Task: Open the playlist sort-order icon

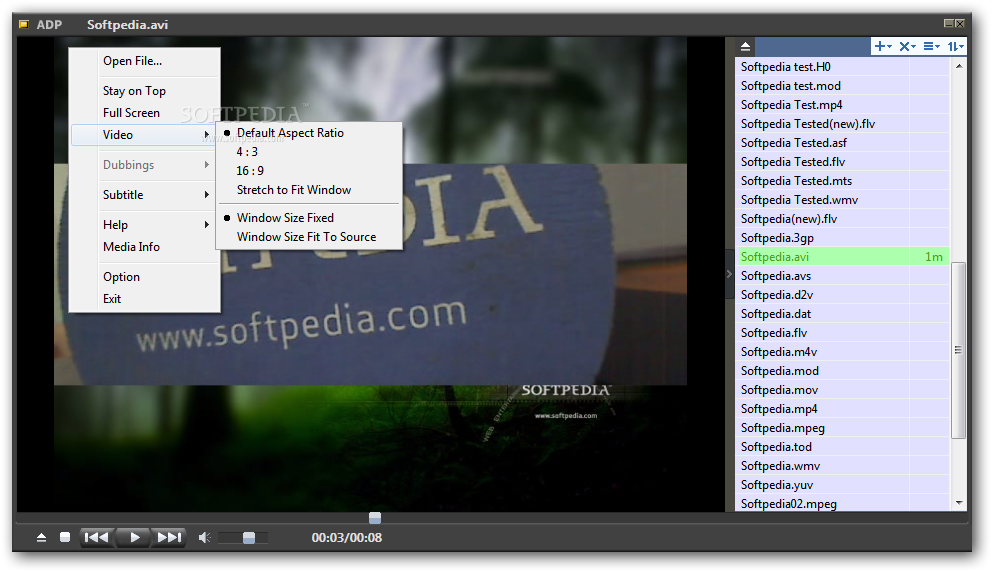Action: [955, 46]
